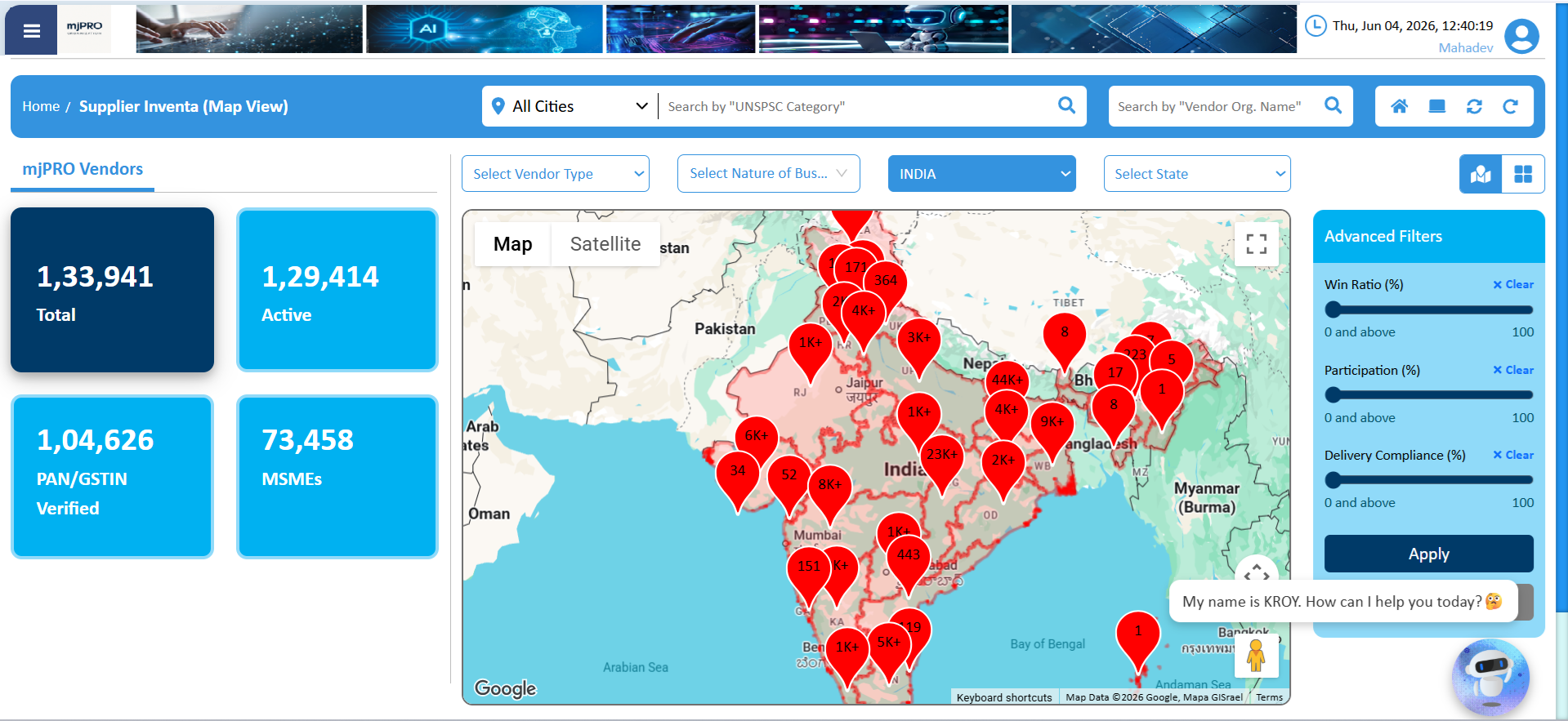The height and width of the screenshot is (721, 1568).
Task: Open the Mahadev user profile avatar
Action: [x=1521, y=36]
